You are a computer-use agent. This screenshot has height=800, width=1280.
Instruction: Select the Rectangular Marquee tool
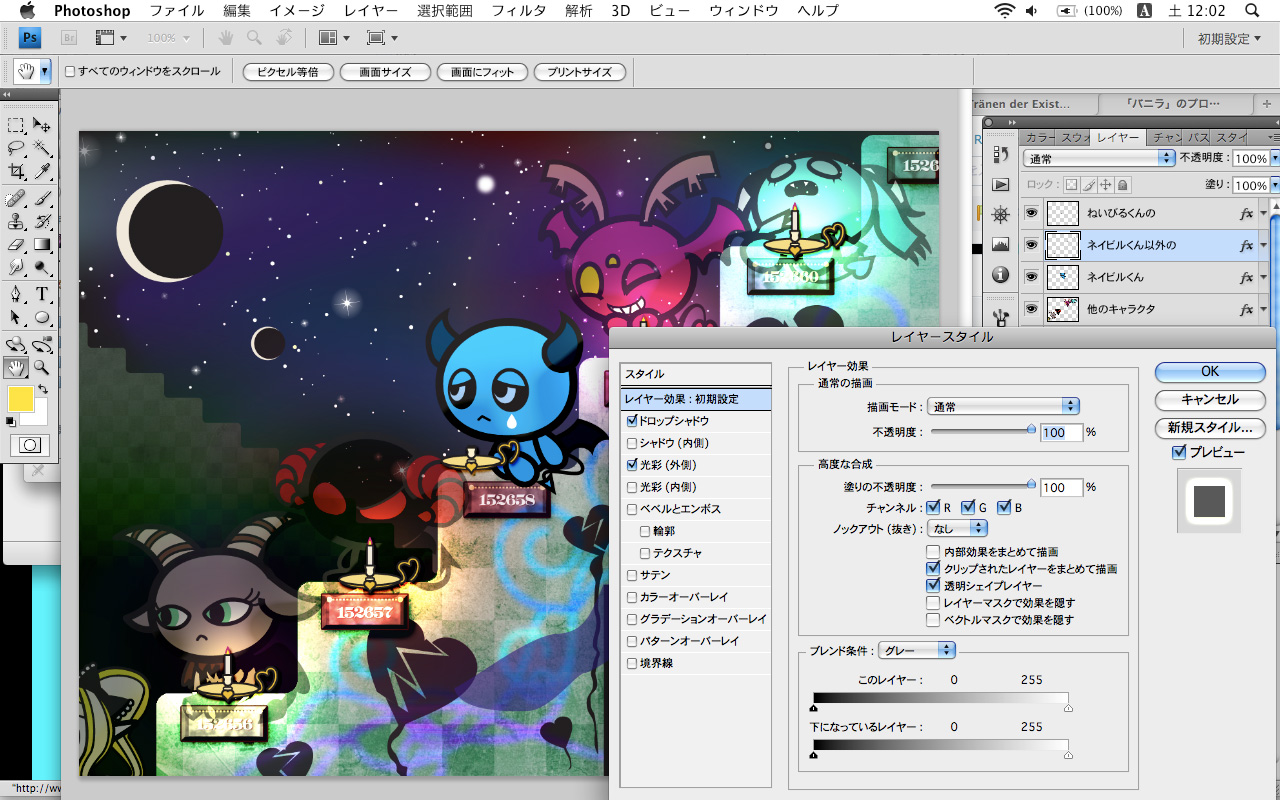click(x=16, y=125)
